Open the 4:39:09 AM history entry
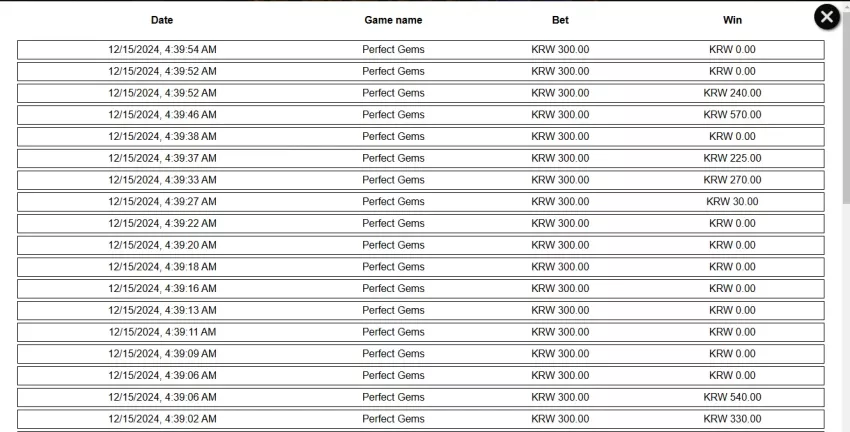Image resolution: width=850 pixels, height=432 pixels. 421,353
